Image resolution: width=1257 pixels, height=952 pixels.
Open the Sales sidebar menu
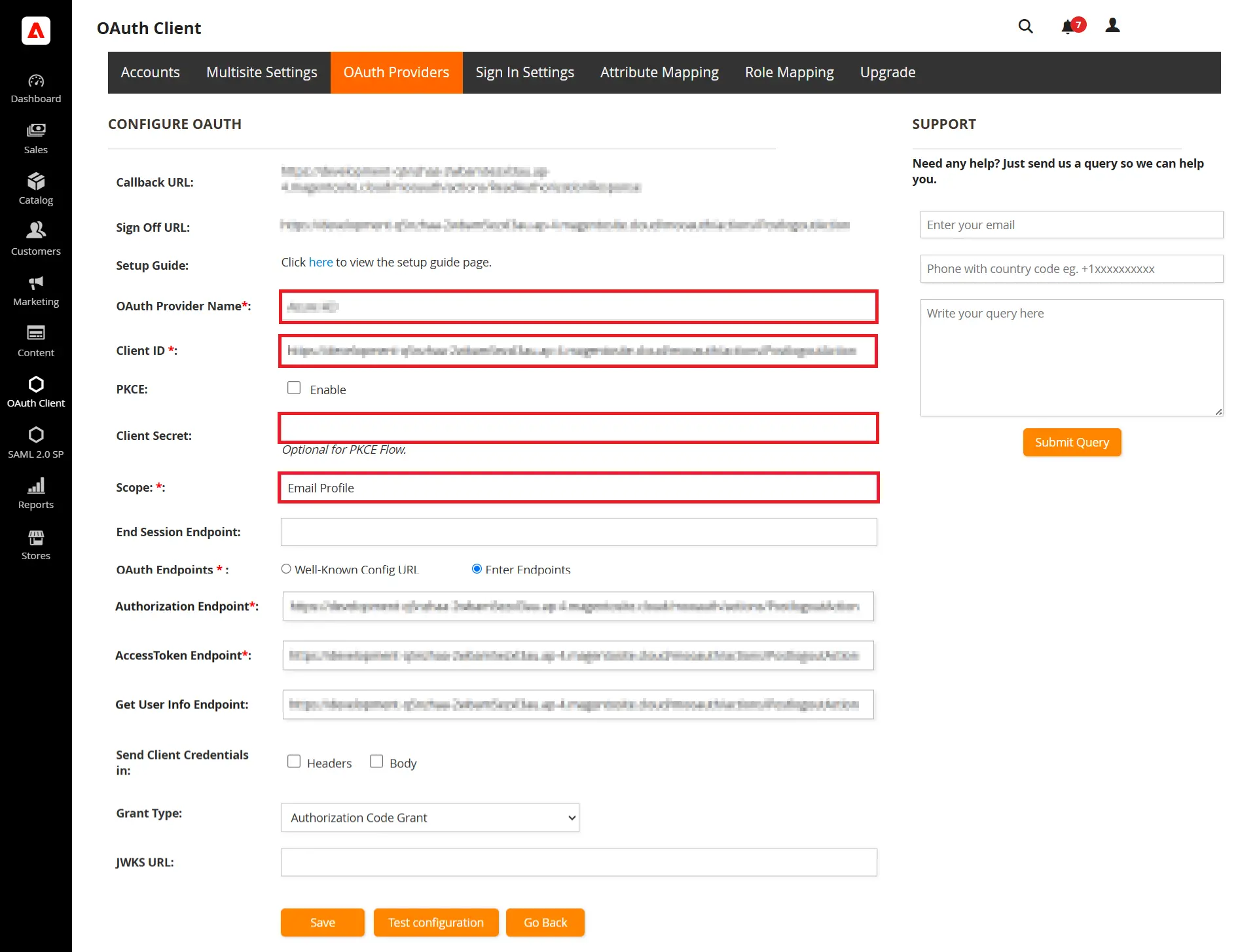(x=36, y=139)
